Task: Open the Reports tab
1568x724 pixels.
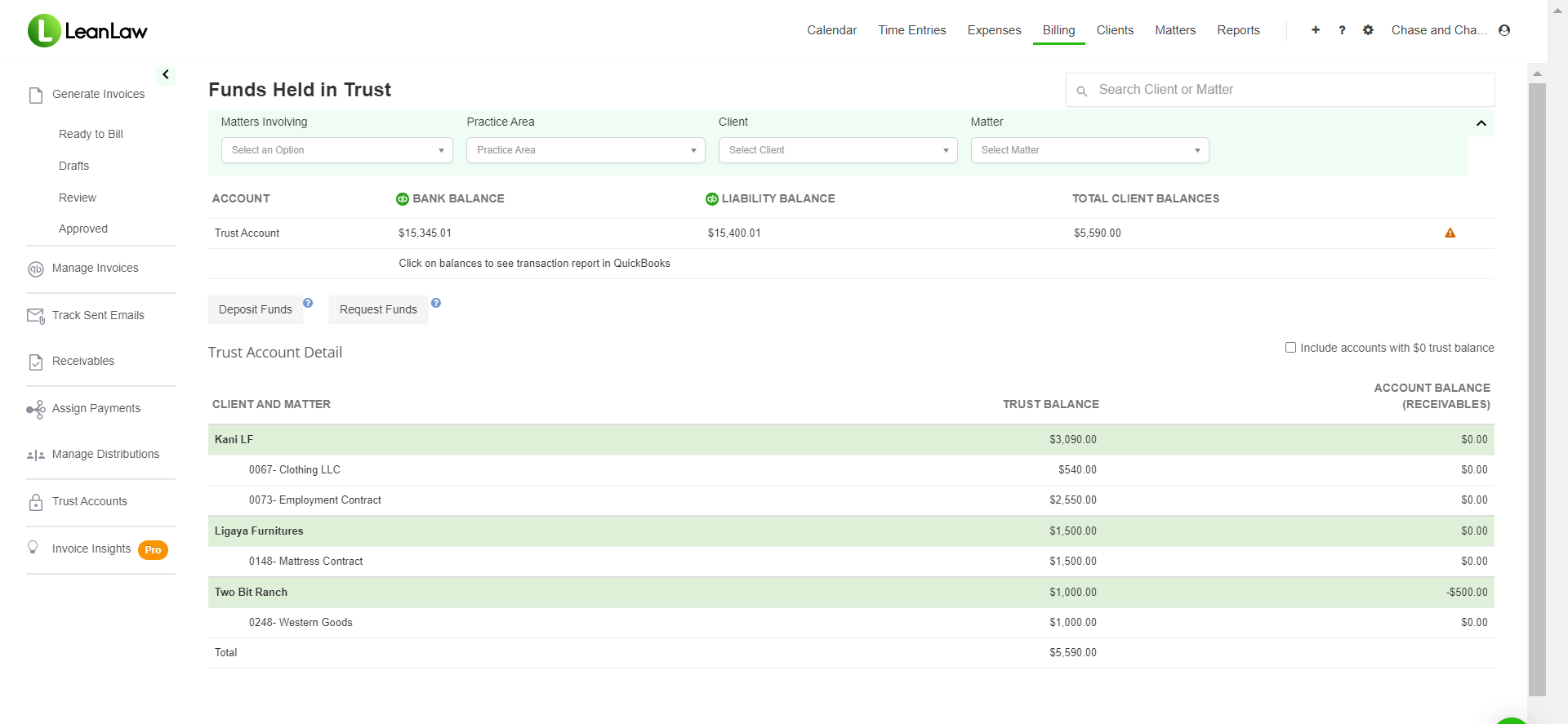Action: pos(1238,30)
